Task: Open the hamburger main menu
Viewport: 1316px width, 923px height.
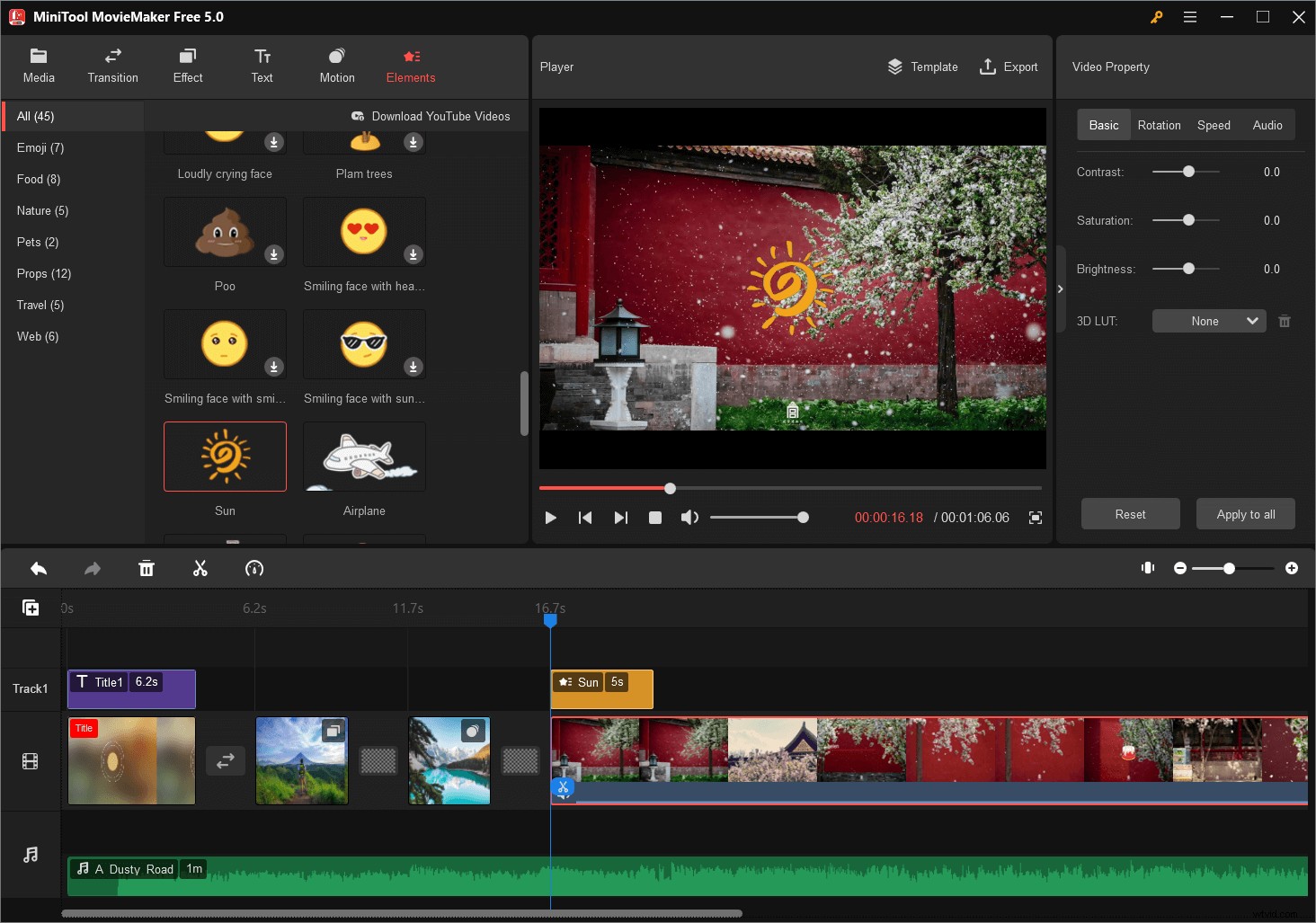Action: pyautogui.click(x=1190, y=17)
